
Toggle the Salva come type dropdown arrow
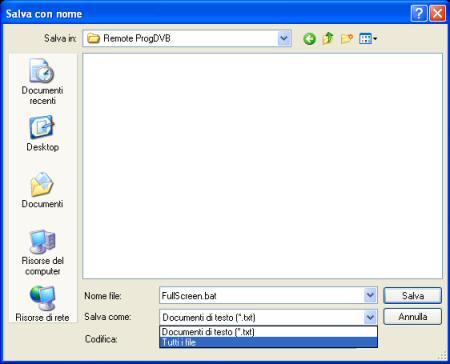(370, 317)
